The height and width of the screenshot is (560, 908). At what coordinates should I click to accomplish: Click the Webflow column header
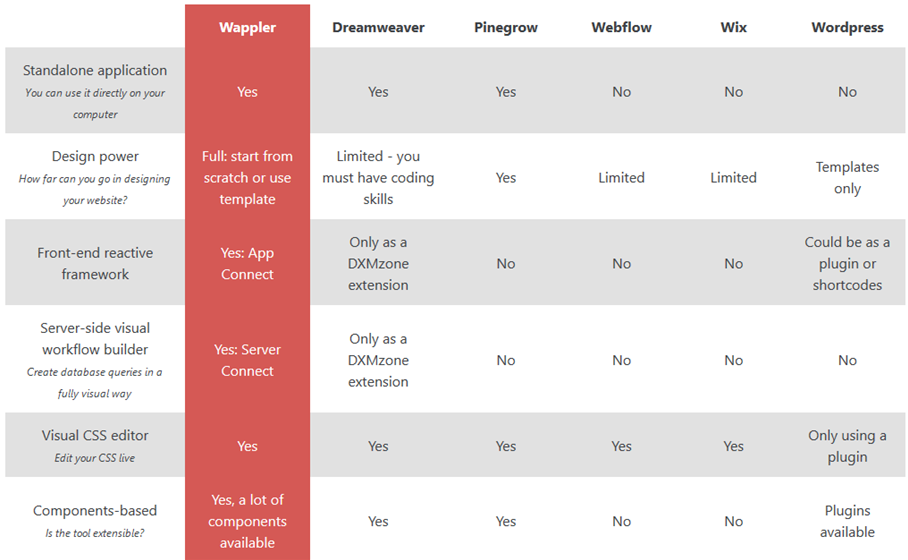(x=621, y=27)
